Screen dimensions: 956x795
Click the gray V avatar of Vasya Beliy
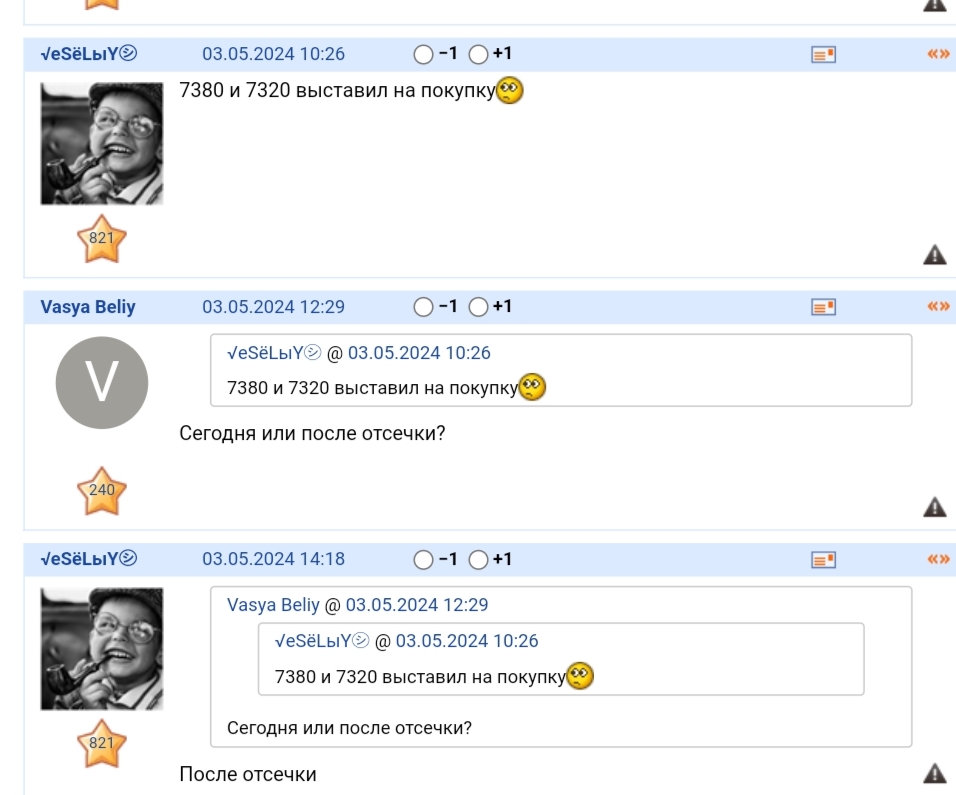click(102, 383)
